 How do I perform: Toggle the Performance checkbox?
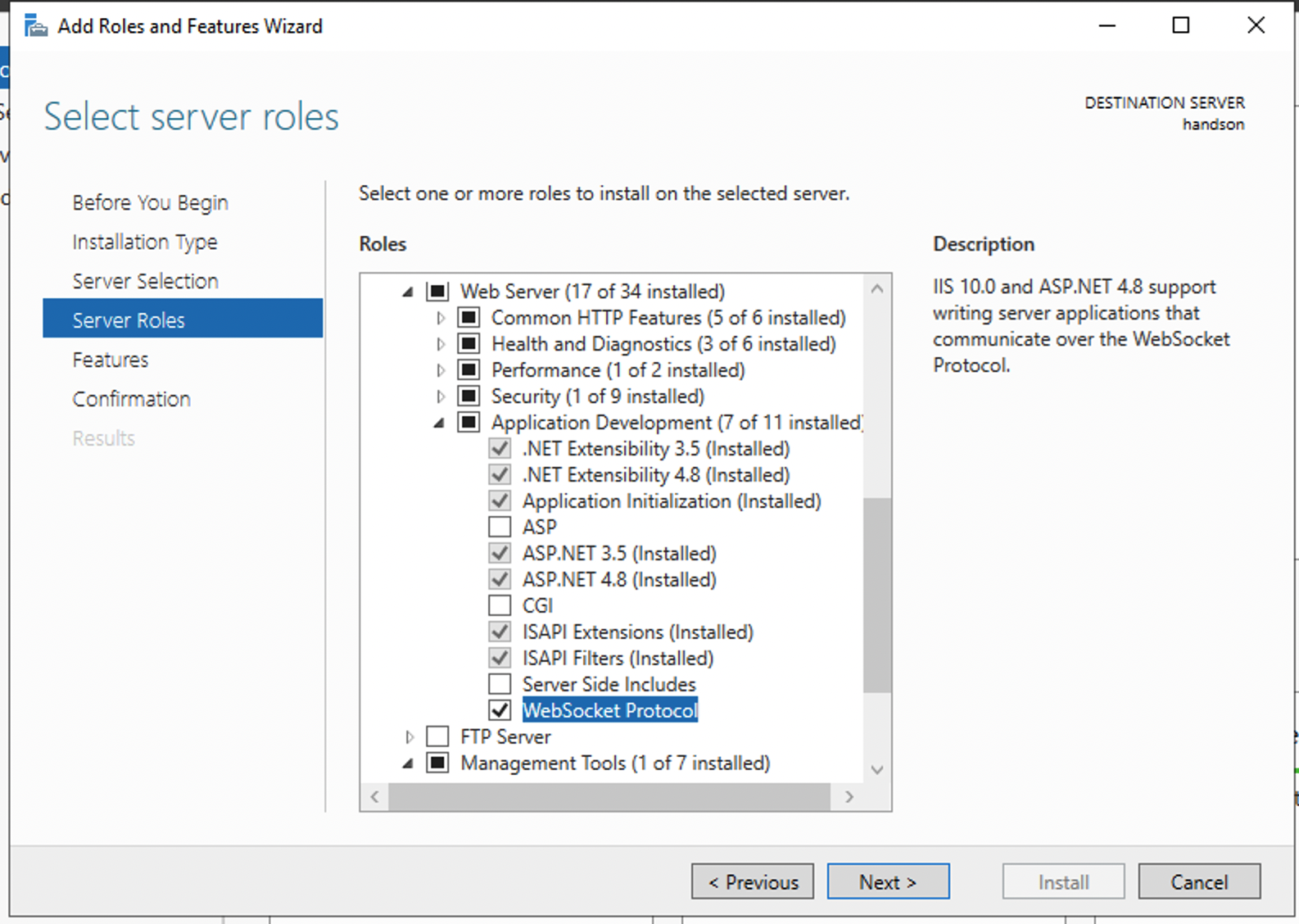click(x=468, y=370)
